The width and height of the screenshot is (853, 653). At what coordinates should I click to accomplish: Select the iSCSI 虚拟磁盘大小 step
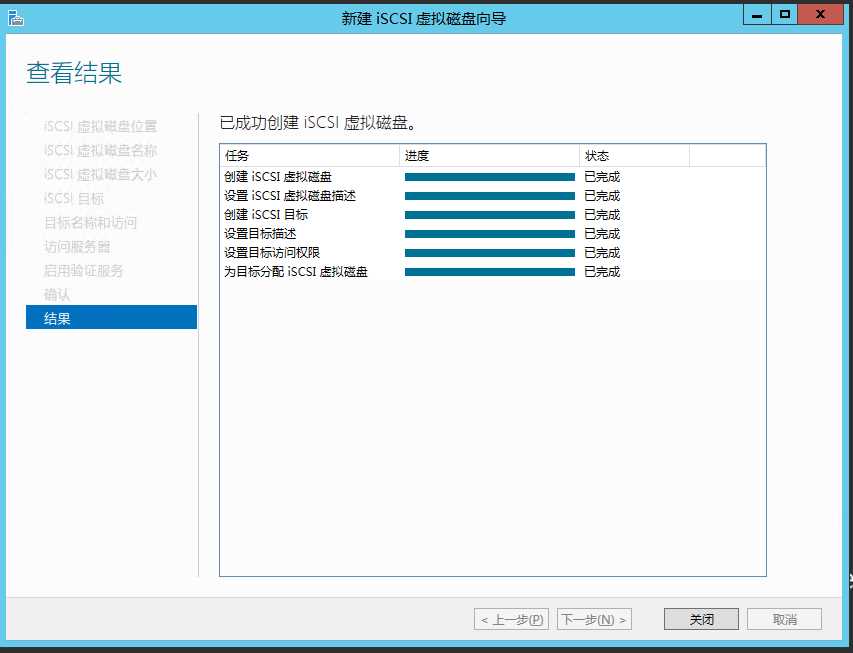click(100, 175)
